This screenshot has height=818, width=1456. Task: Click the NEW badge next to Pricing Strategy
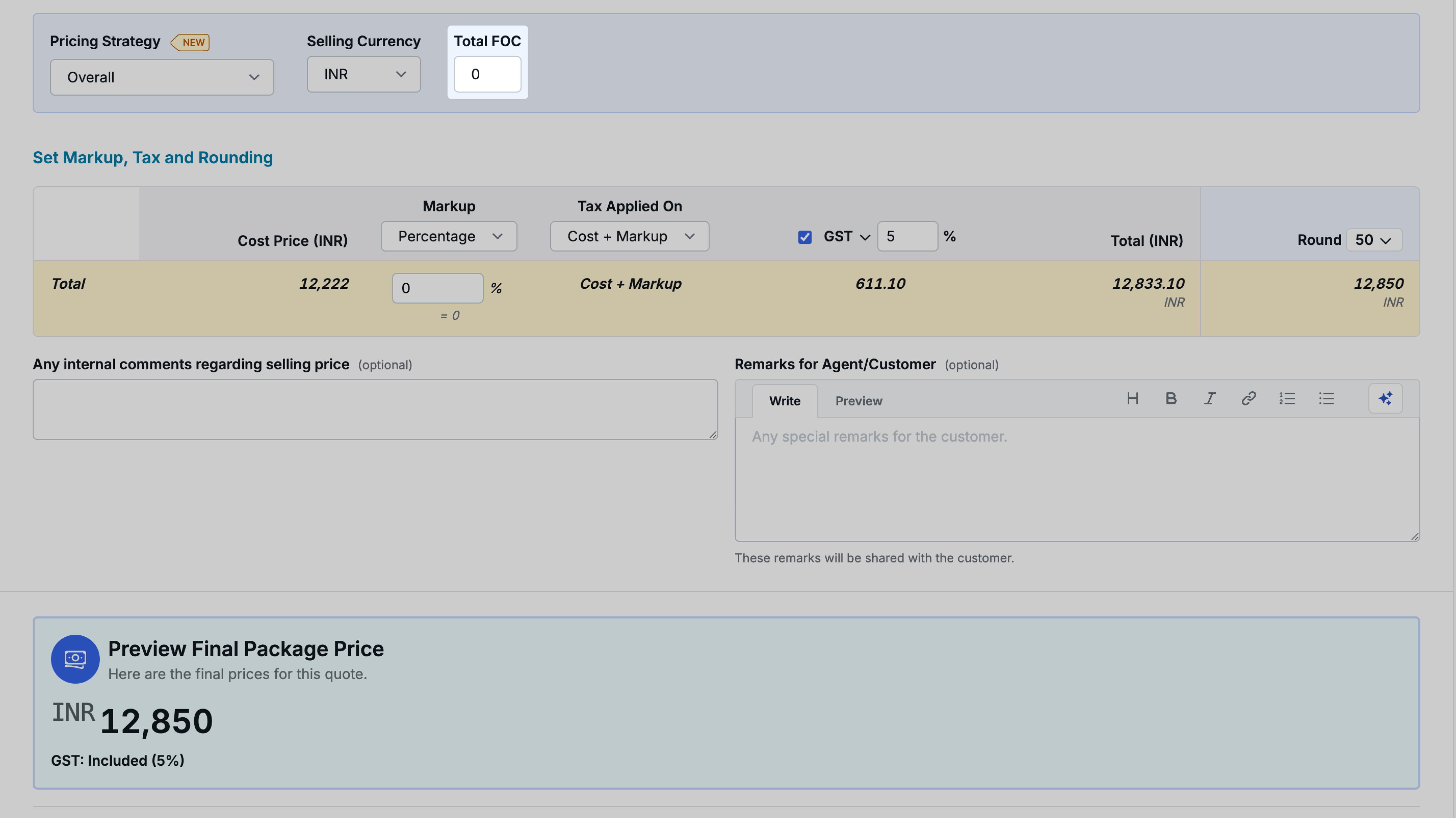click(191, 42)
